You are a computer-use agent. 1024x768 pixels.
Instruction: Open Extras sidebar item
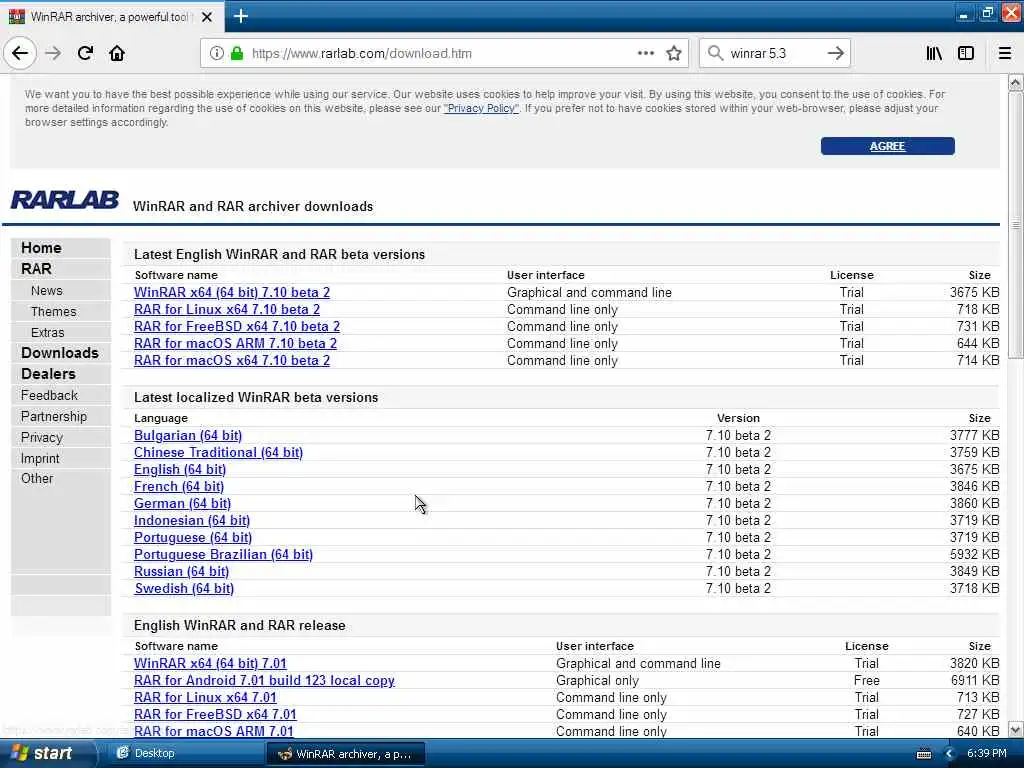pyautogui.click(x=48, y=332)
